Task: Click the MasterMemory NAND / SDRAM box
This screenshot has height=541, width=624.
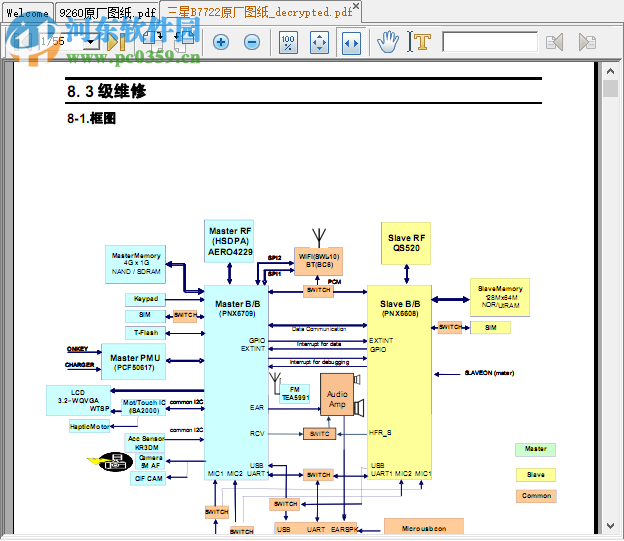Action: point(136,264)
